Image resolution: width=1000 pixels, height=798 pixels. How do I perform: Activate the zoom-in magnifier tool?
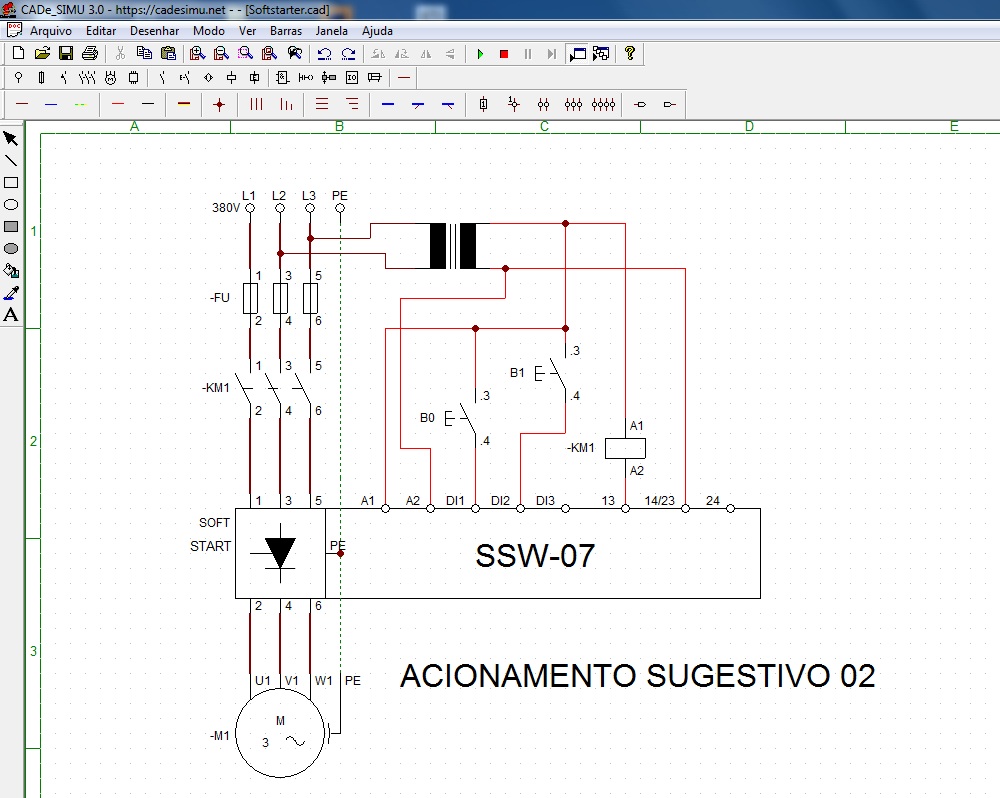click(x=196, y=54)
